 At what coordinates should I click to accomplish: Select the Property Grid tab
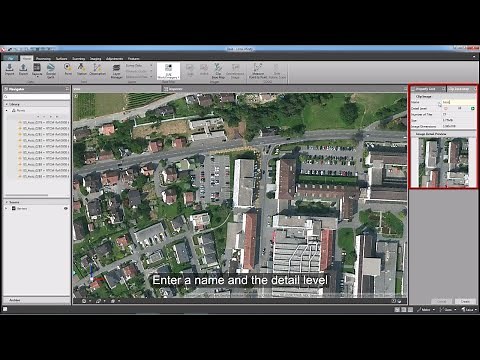tap(425, 89)
